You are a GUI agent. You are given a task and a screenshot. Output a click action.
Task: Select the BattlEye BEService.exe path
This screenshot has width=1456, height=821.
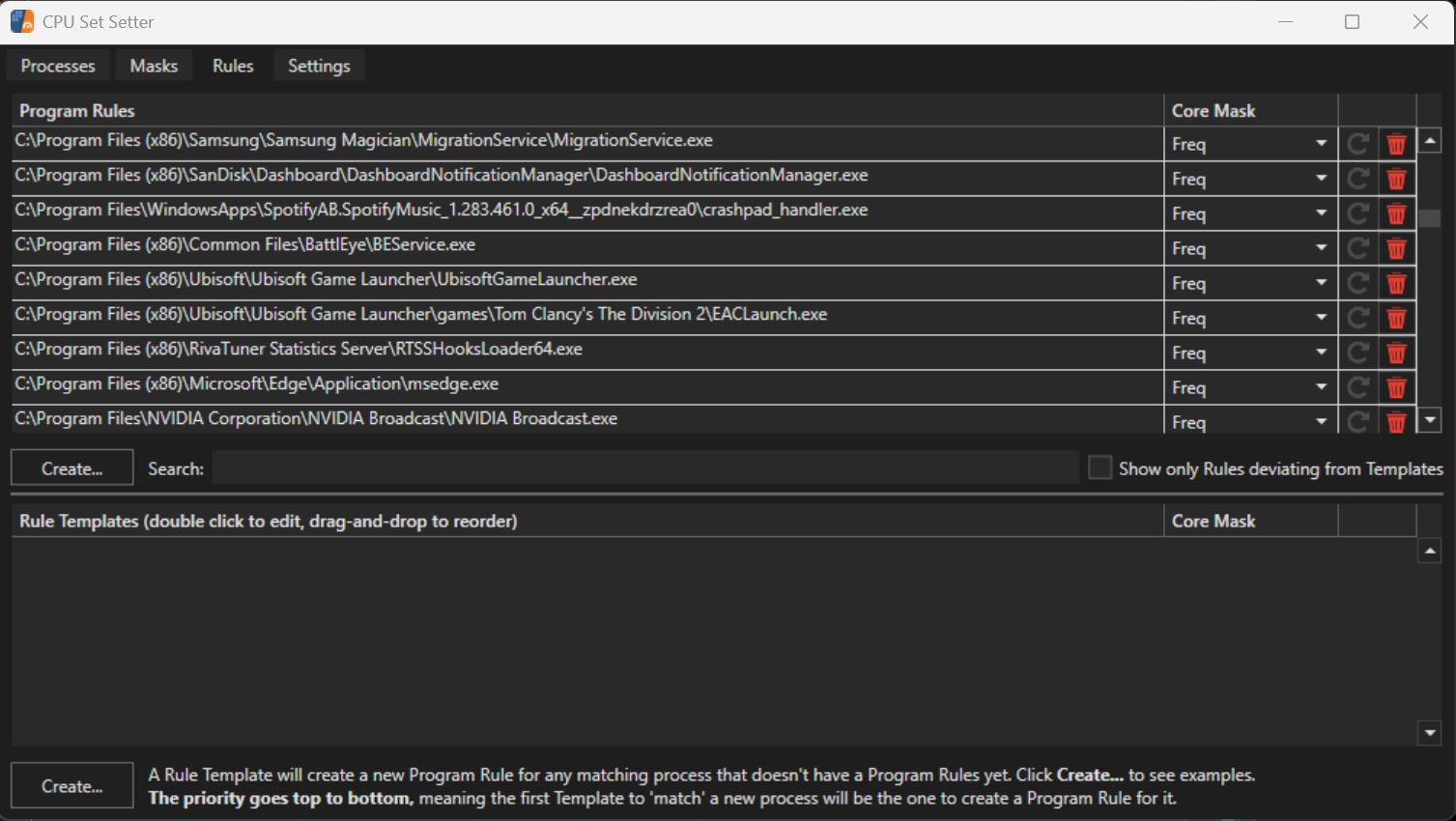coord(245,244)
